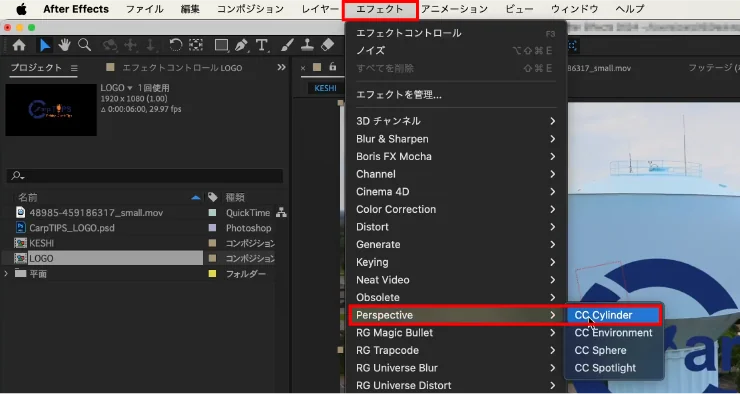
Task: Click the KESHI composition icon
Action: point(20,243)
